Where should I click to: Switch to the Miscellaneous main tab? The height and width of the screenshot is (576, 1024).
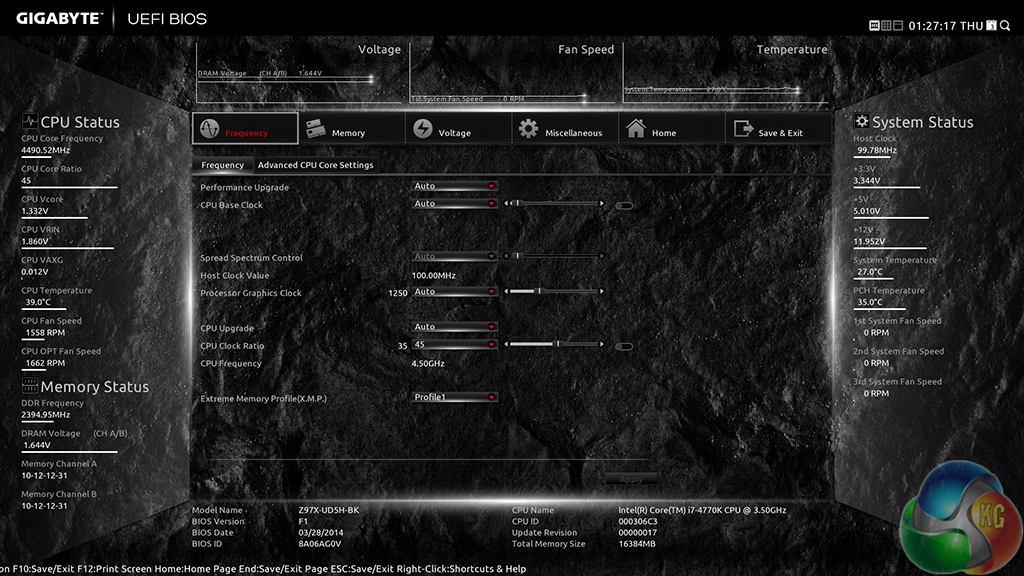[565, 129]
